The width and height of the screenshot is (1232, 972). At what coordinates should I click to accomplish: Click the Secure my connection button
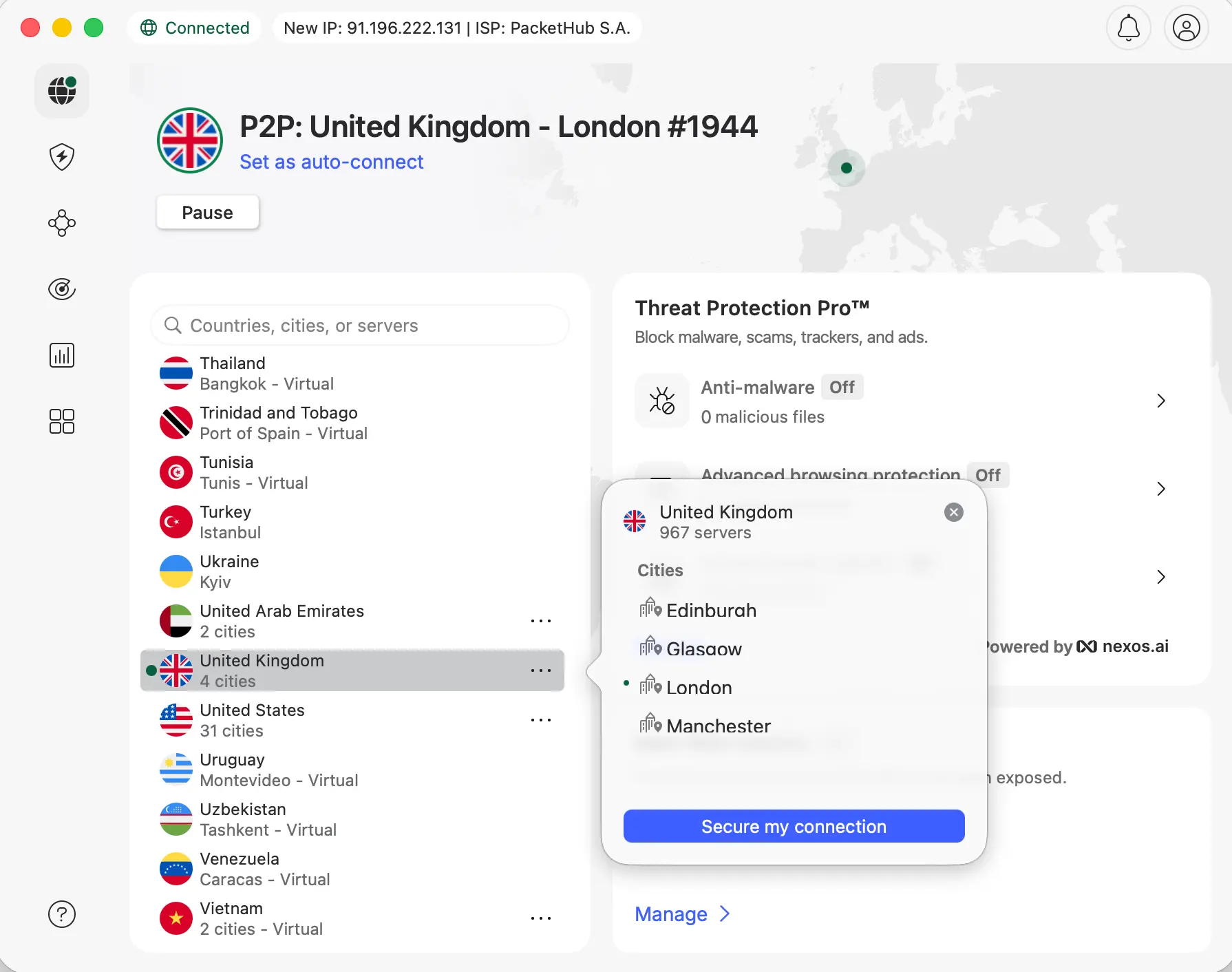pyautogui.click(x=793, y=826)
